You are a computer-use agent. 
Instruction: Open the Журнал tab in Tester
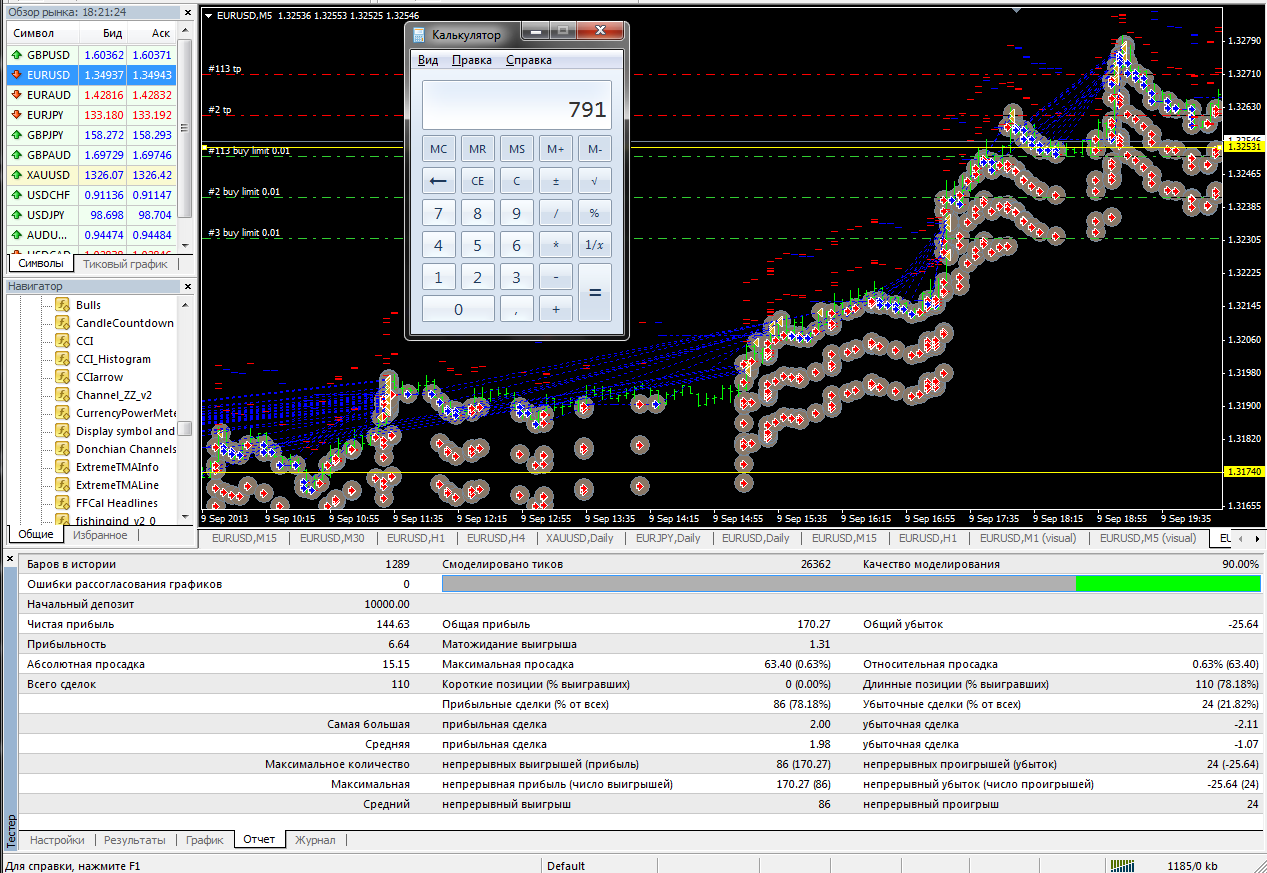point(315,840)
